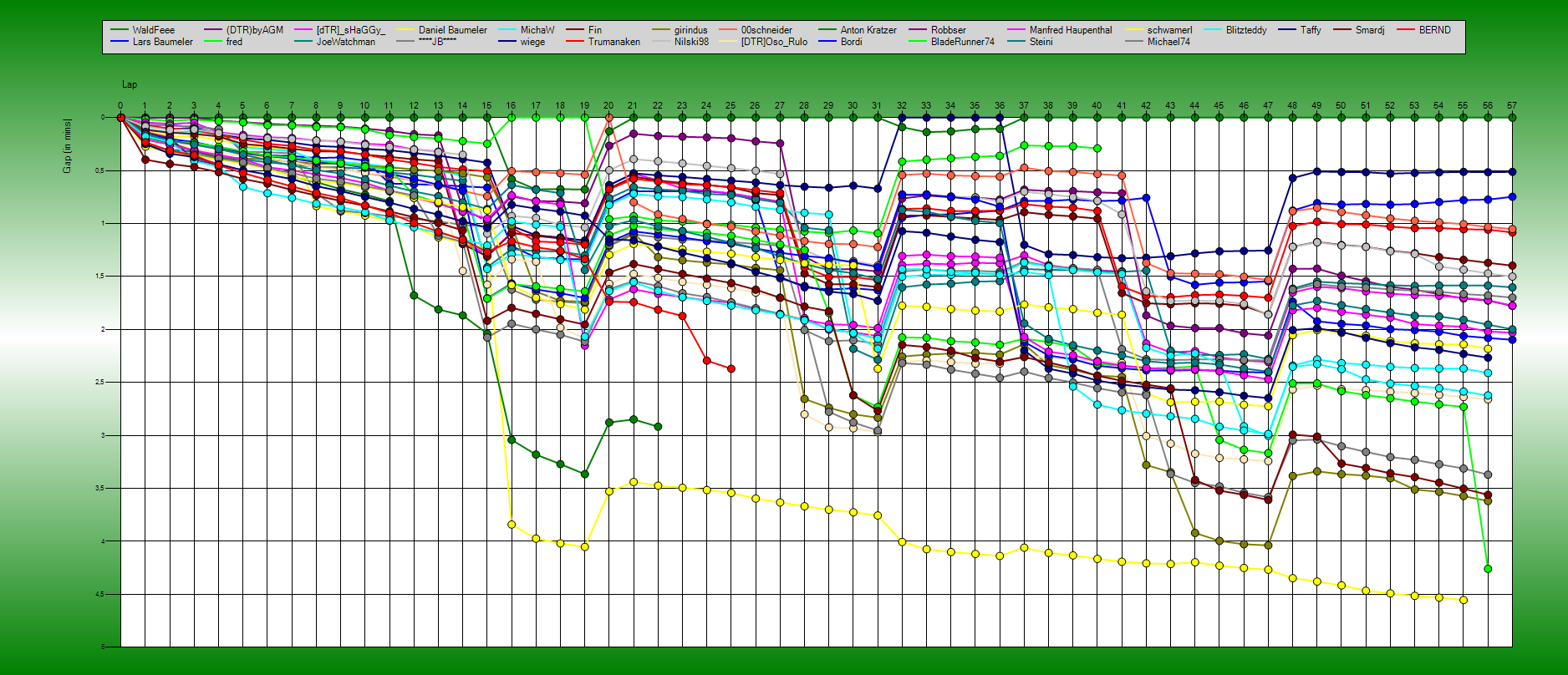The width and height of the screenshot is (1568, 675).
Task: Select Steini in the legend
Action: coord(1041,42)
